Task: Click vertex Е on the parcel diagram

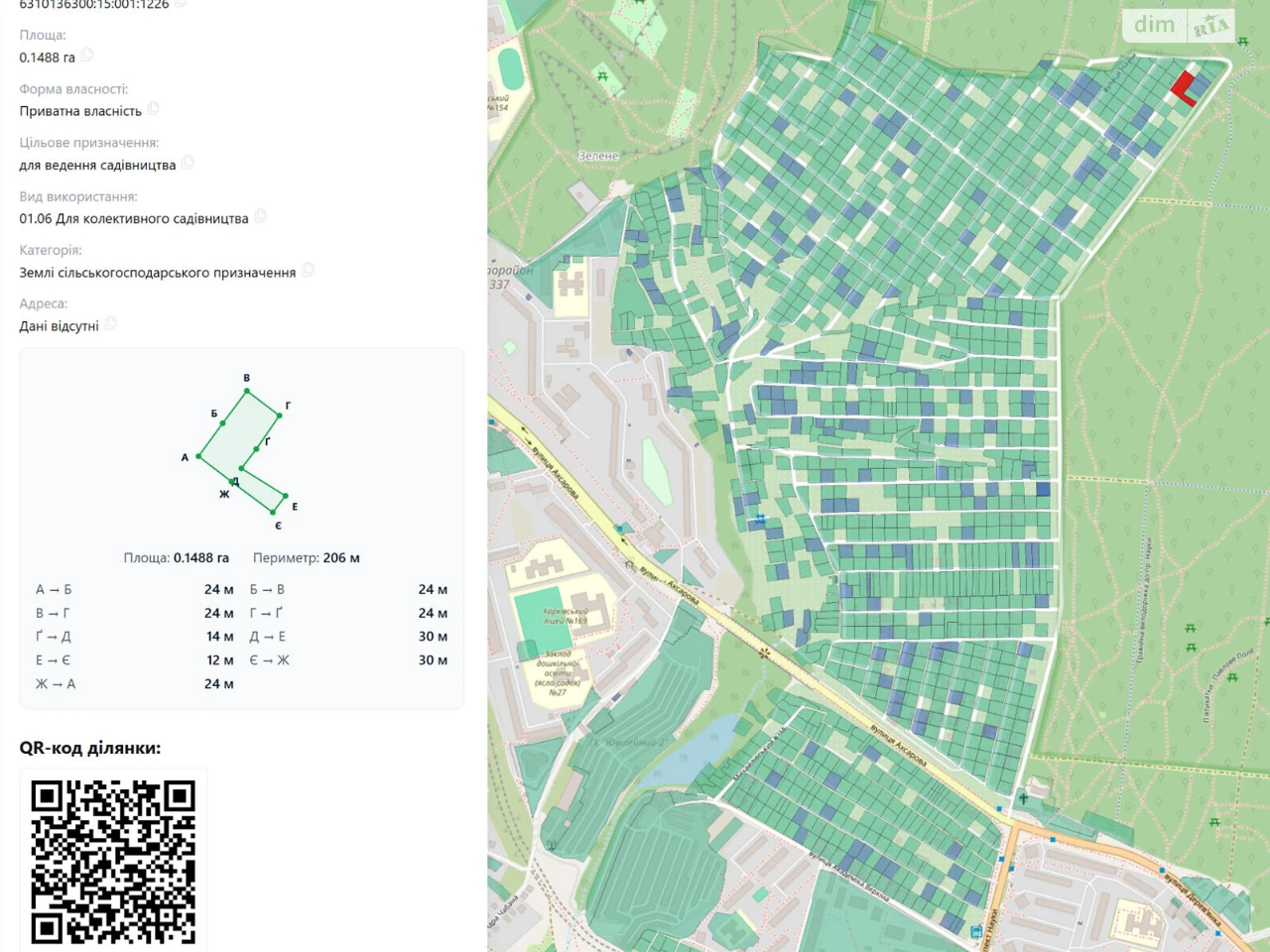Action: tap(286, 496)
